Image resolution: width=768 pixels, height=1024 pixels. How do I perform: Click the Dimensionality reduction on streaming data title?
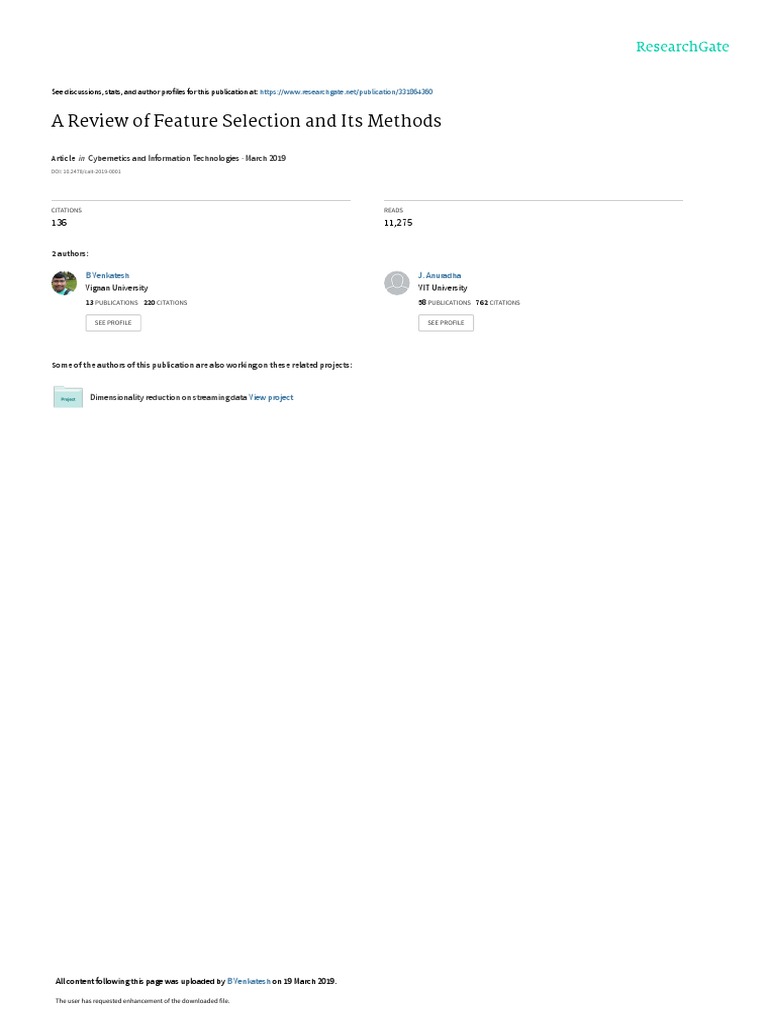(x=168, y=397)
